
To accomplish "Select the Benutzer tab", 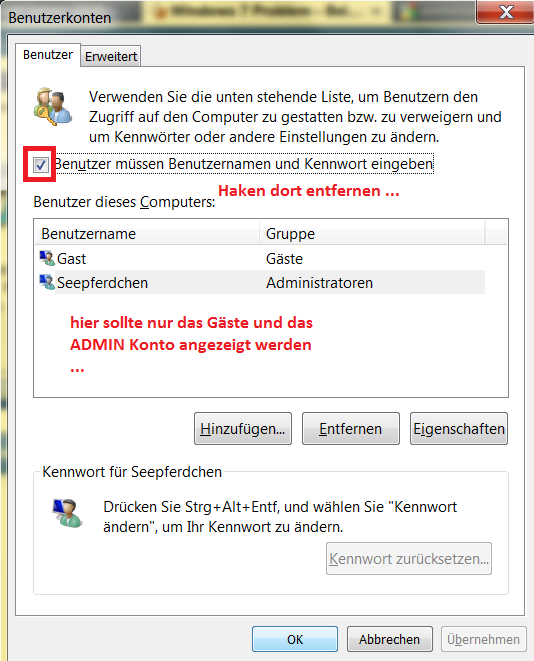I will coord(48,55).
